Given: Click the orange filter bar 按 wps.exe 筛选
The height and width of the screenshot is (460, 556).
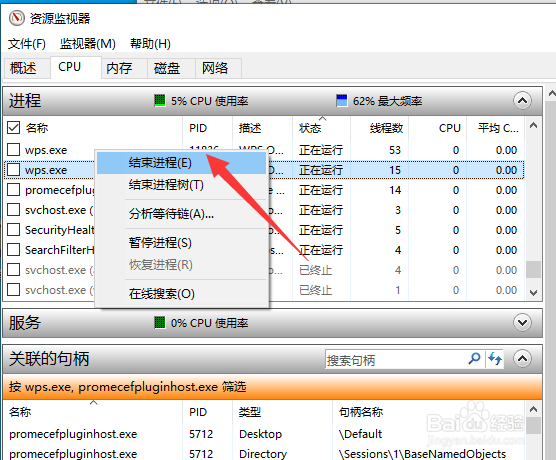Looking at the screenshot, I should point(272,387).
